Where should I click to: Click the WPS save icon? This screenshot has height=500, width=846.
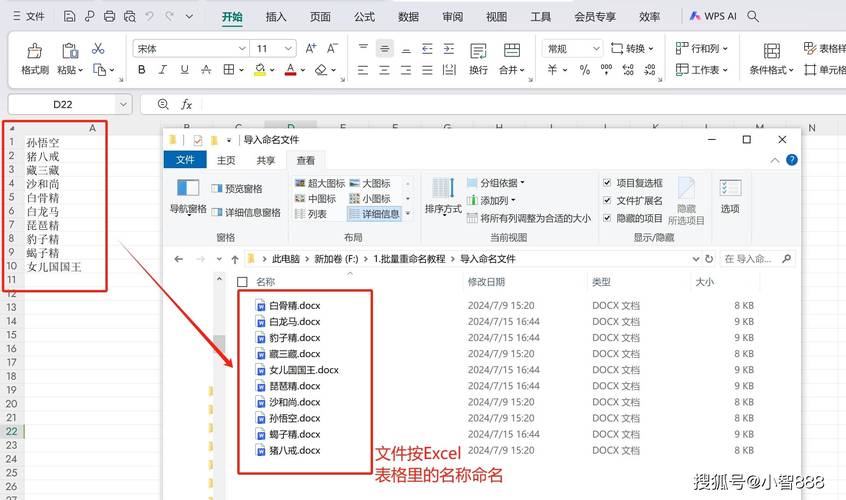point(69,16)
